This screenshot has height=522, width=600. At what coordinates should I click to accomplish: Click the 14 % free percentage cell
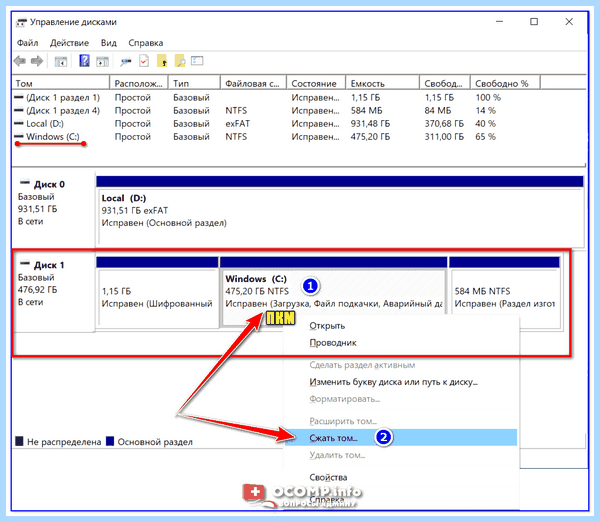(x=485, y=111)
